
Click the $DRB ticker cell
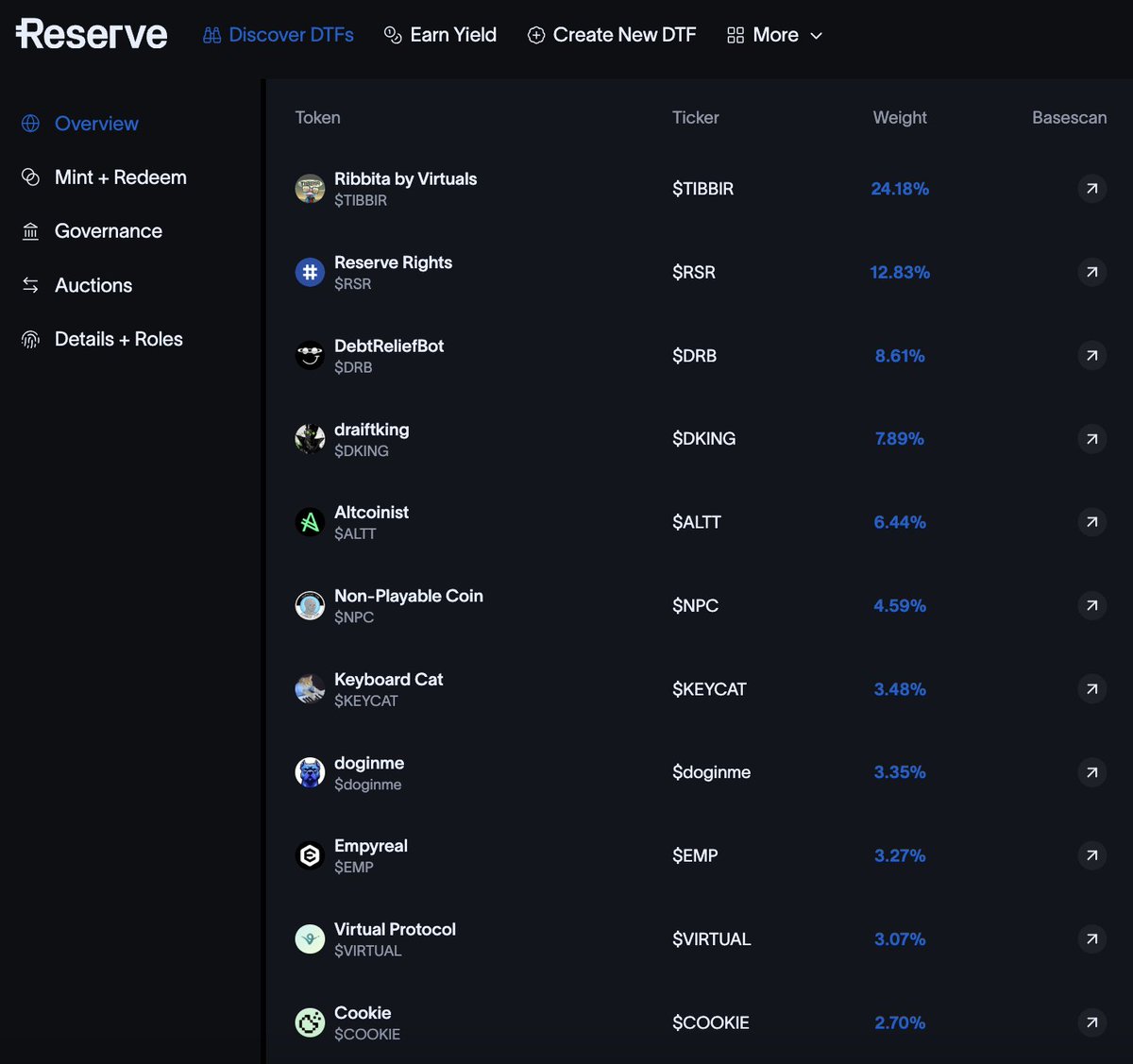694,356
